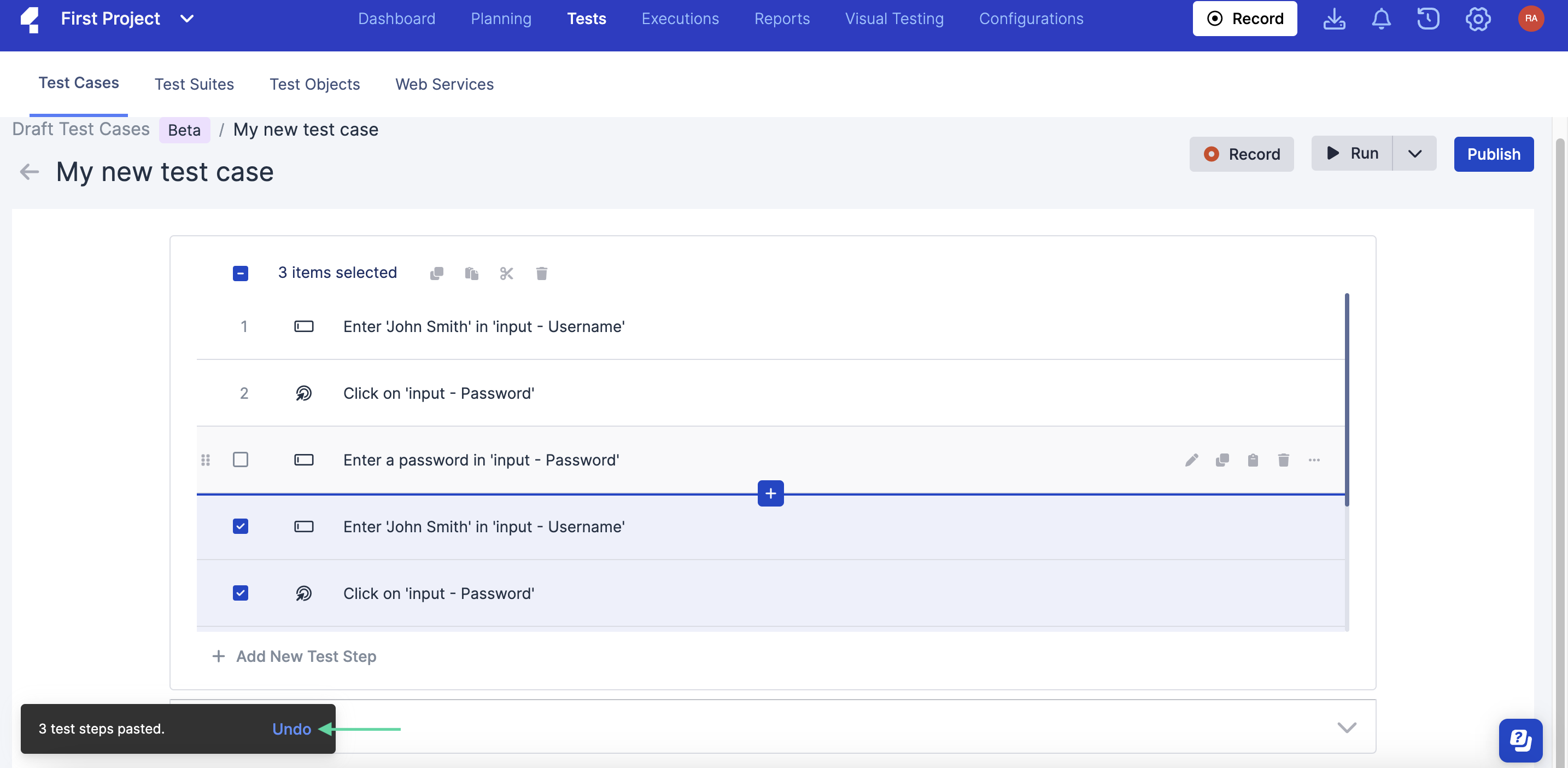Expand the Run button dropdown arrow
The image size is (1568, 768).
(1415, 154)
